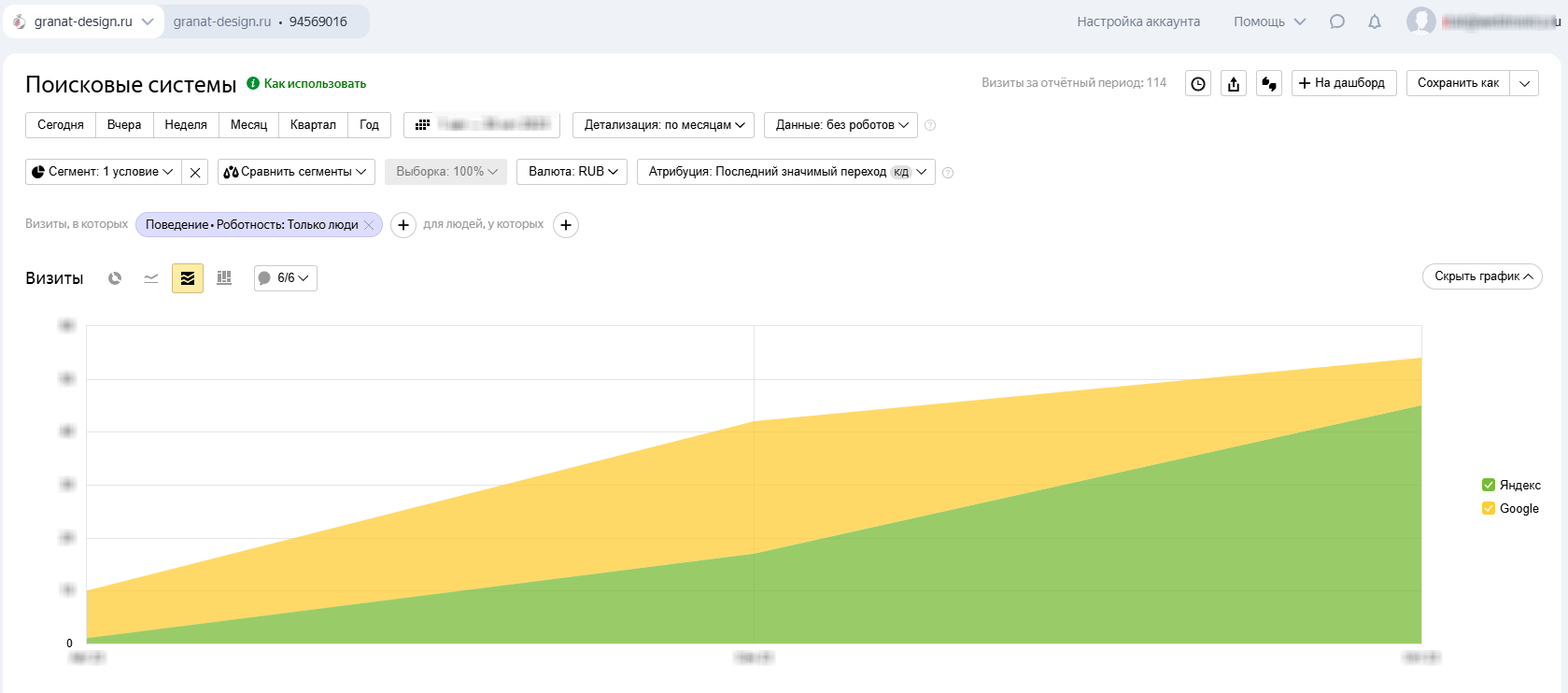Image resolution: width=1568 pixels, height=693 pixels.
Task: Uncheck the Яндекс legend checkbox
Action: (x=1489, y=485)
